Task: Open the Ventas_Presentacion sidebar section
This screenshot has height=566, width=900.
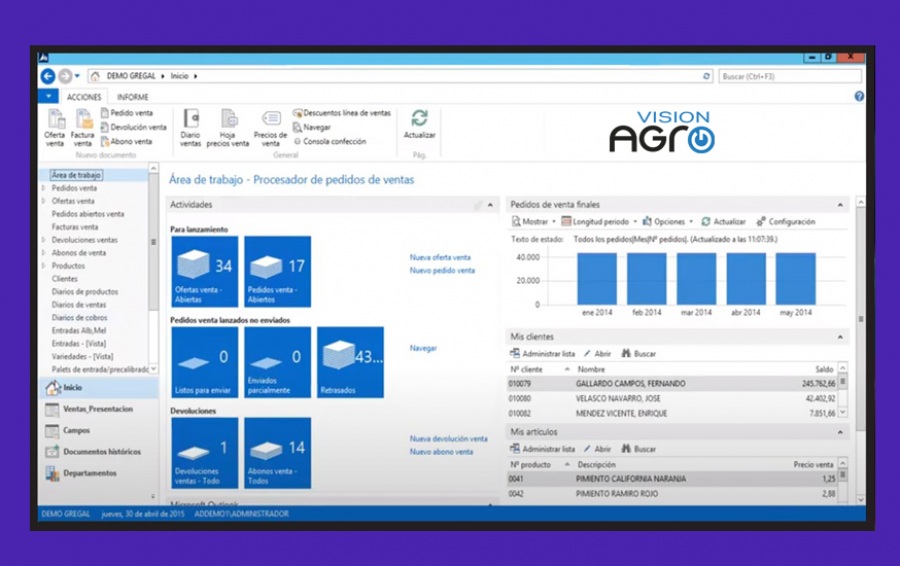Action: coord(98,409)
